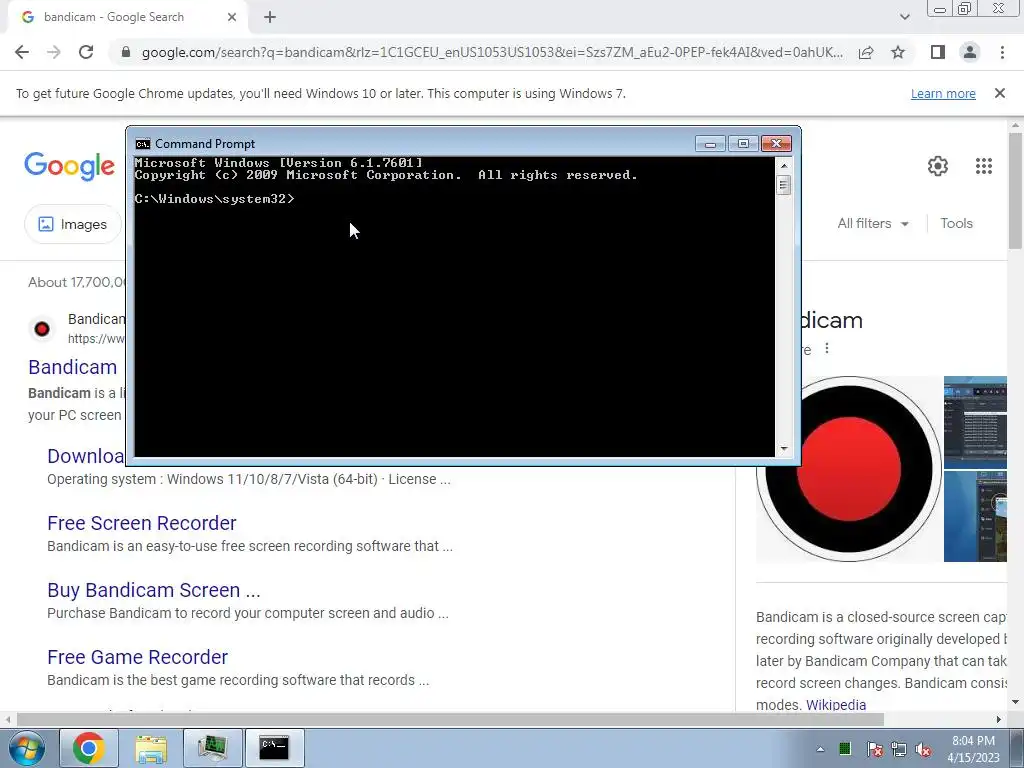Share this page icon in address bar

pos(866,52)
